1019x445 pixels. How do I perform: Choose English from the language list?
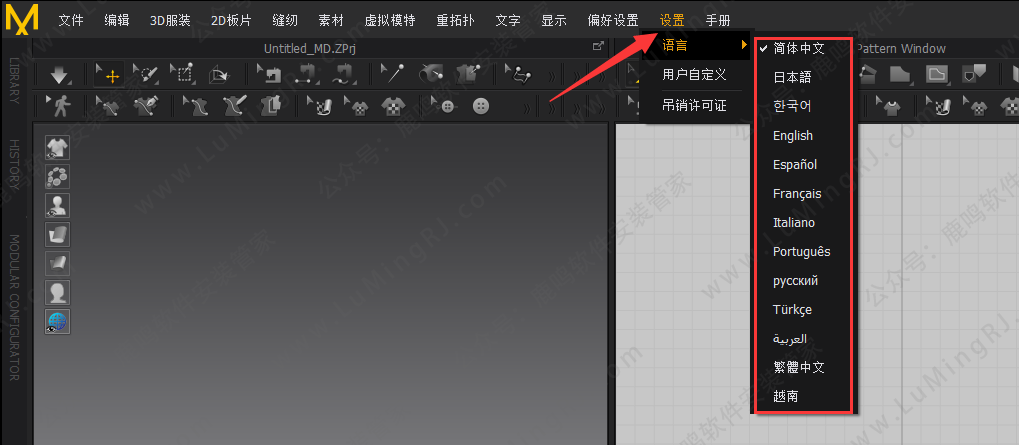point(793,136)
